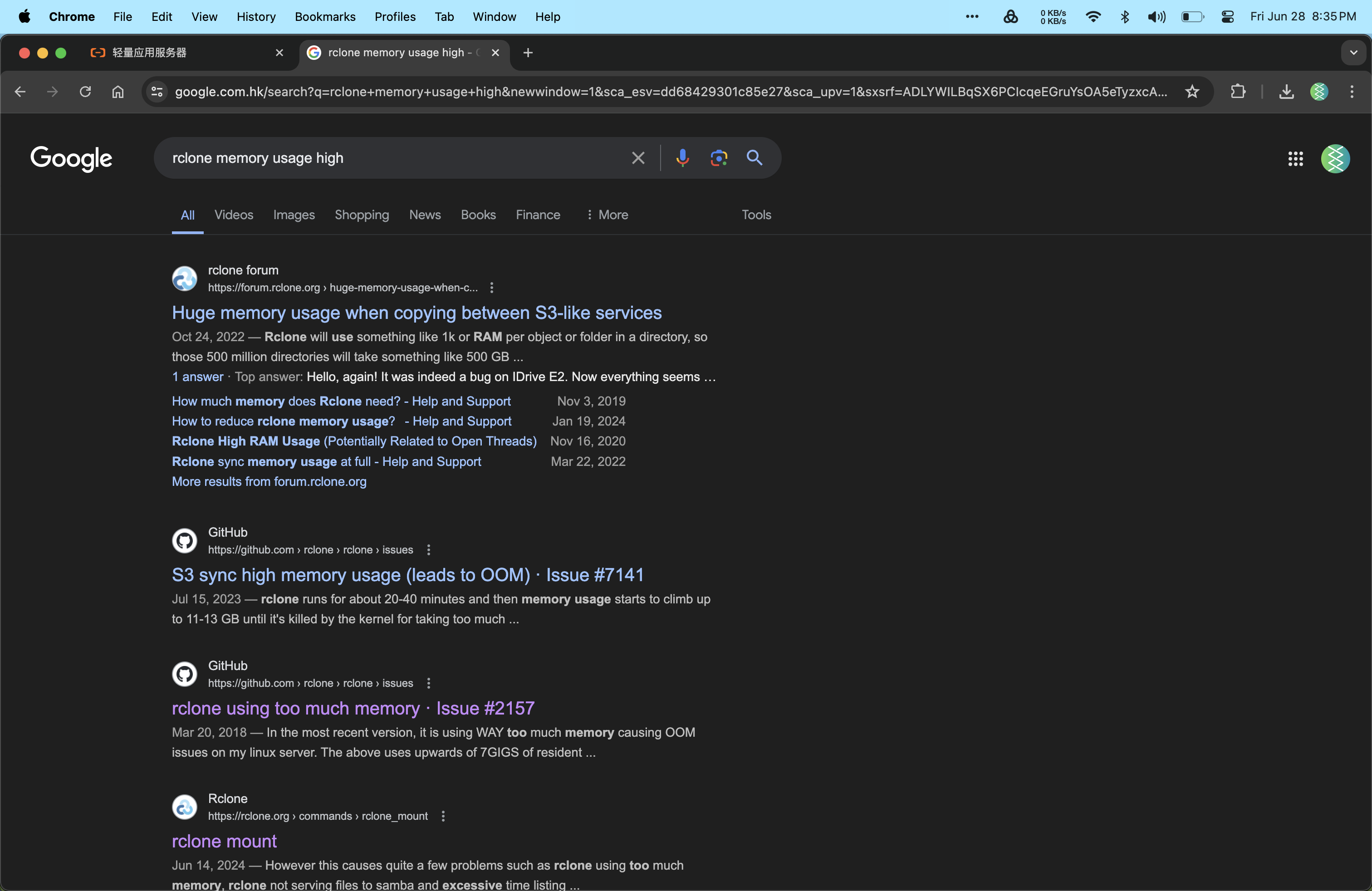The width and height of the screenshot is (1372, 891).
Task: Click the battery status icon
Action: click(1193, 17)
